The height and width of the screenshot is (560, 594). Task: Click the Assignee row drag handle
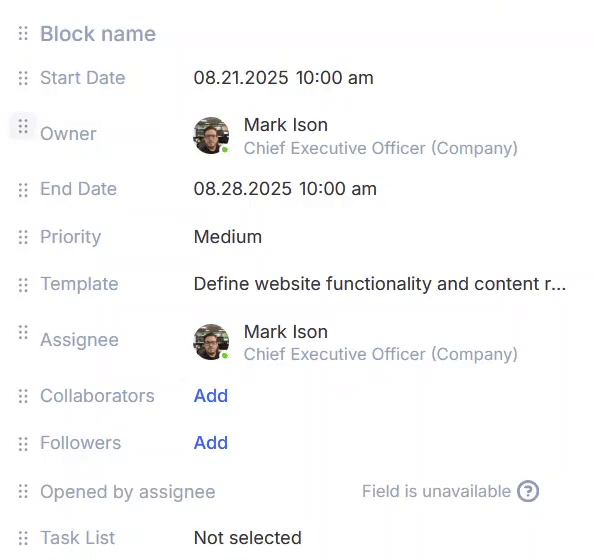click(x=23, y=332)
